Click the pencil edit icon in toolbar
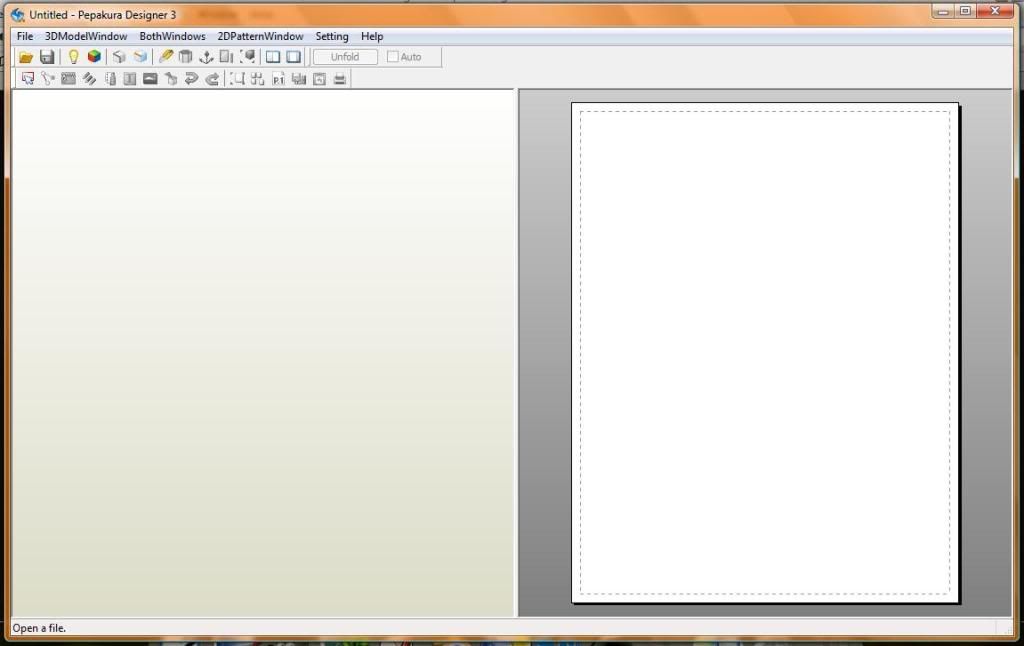The image size is (1024, 646). click(x=166, y=57)
